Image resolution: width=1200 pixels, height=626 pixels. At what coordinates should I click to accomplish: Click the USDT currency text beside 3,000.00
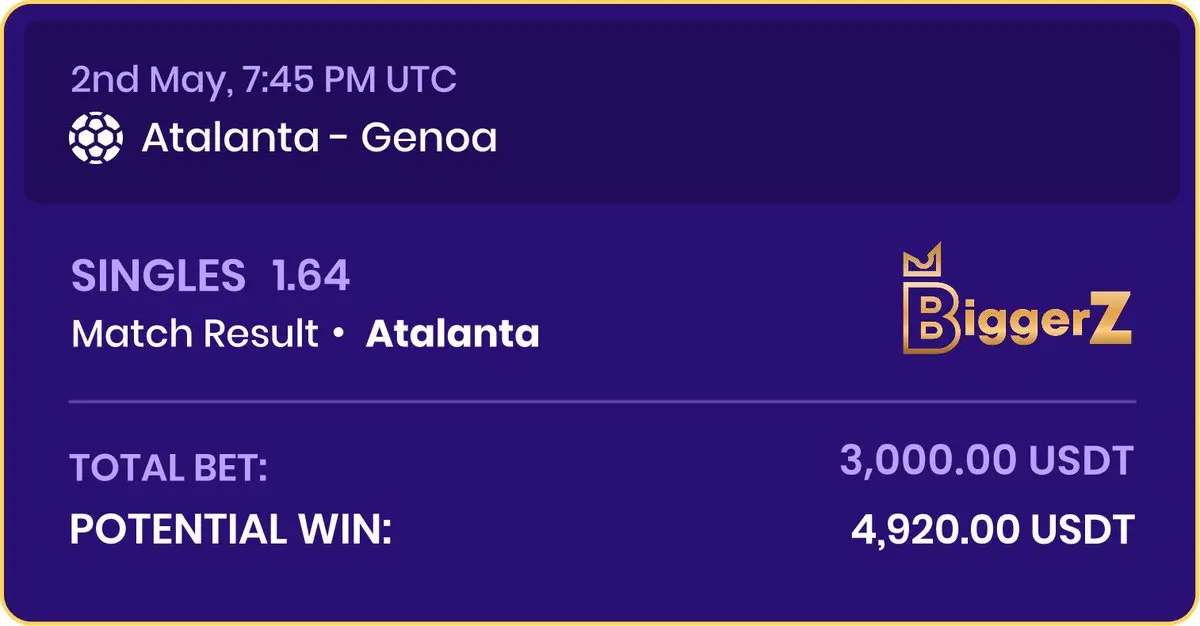[x=1084, y=460]
